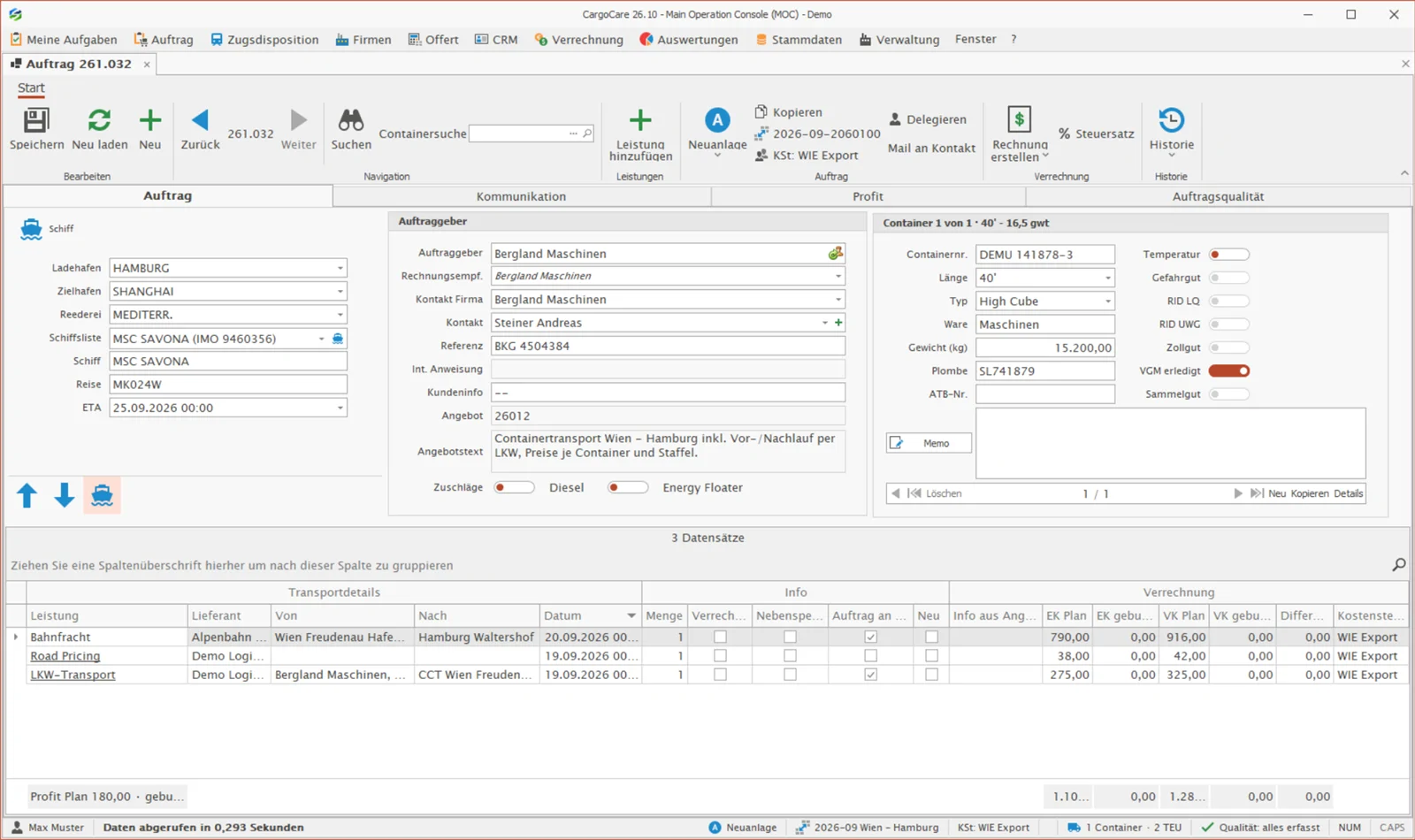Turn off VGM erledigt switch
This screenshot has height=840, width=1415.
click(x=1229, y=371)
